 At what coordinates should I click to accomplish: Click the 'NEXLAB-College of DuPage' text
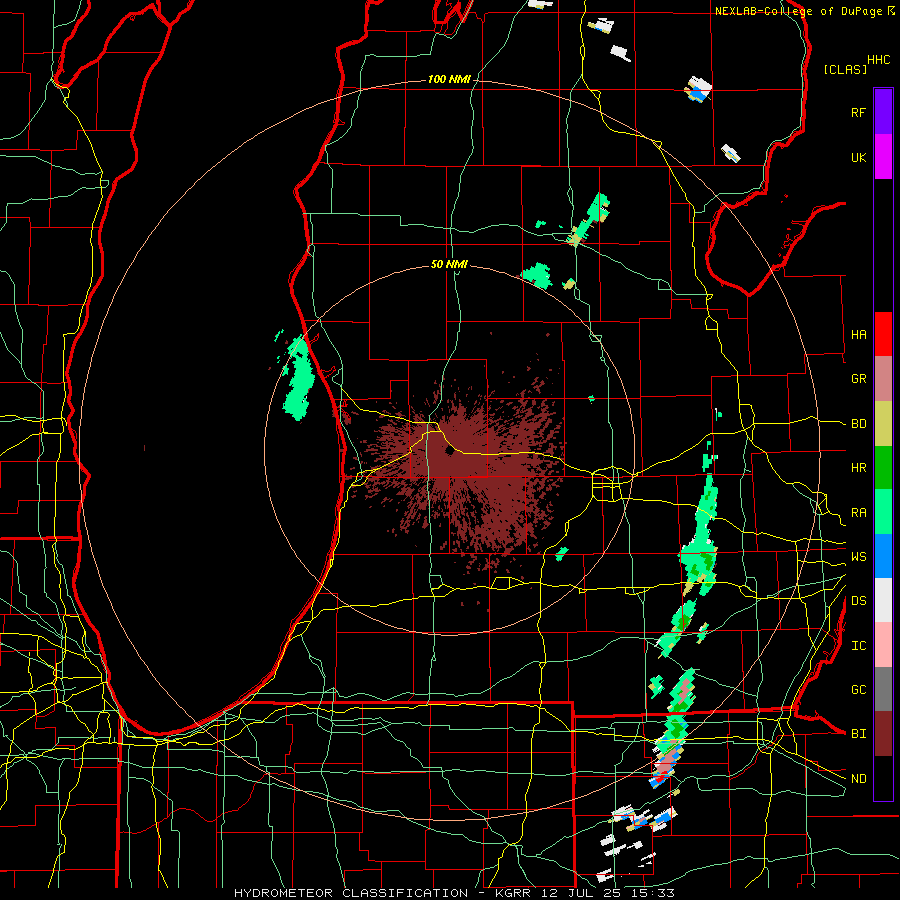tap(800, 11)
